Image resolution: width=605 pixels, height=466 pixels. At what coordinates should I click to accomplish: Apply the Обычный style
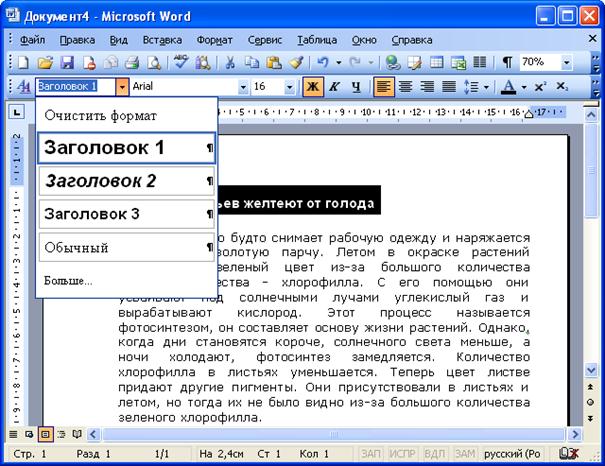point(127,247)
